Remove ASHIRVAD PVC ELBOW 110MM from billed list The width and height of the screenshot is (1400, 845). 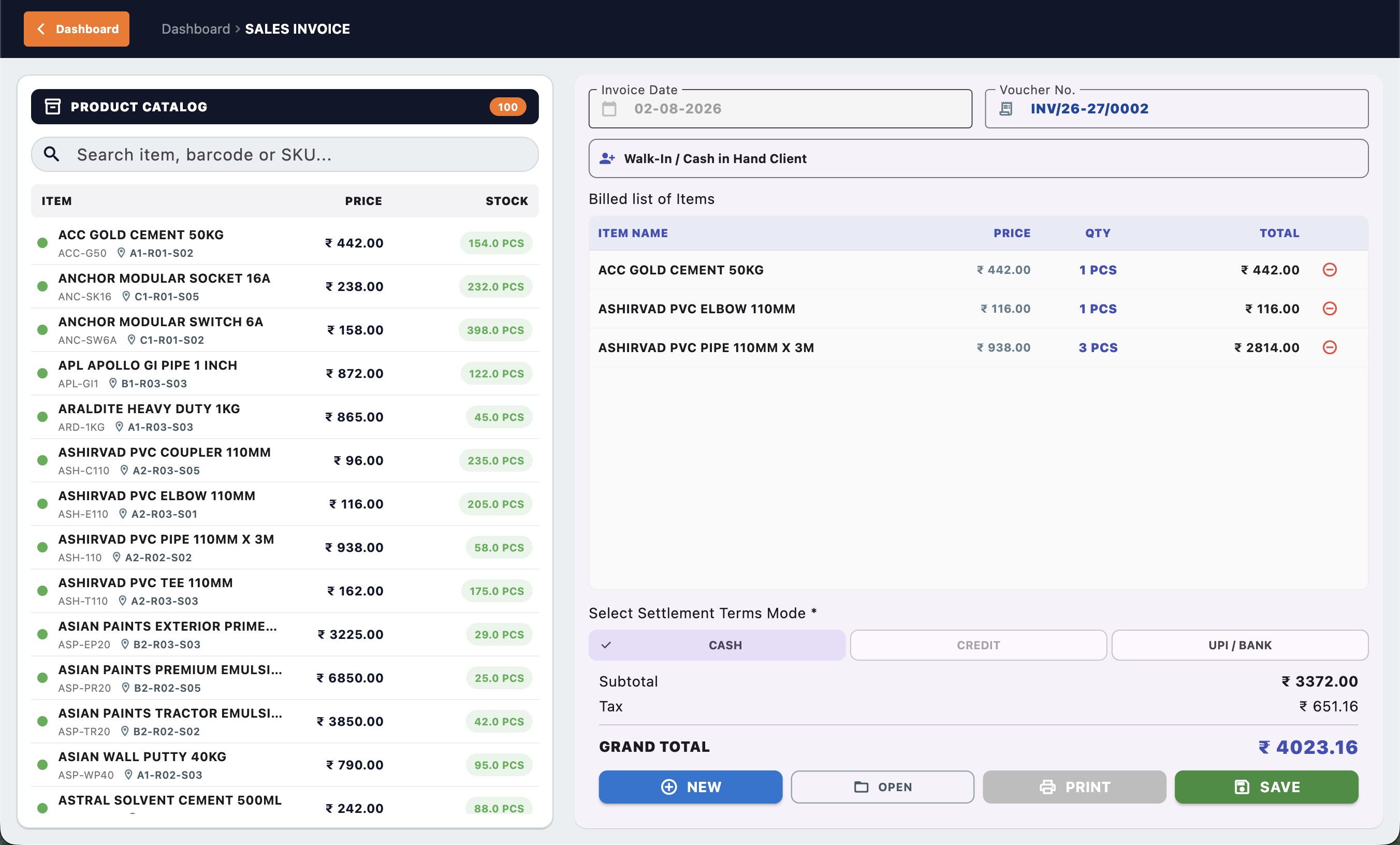coord(1330,309)
